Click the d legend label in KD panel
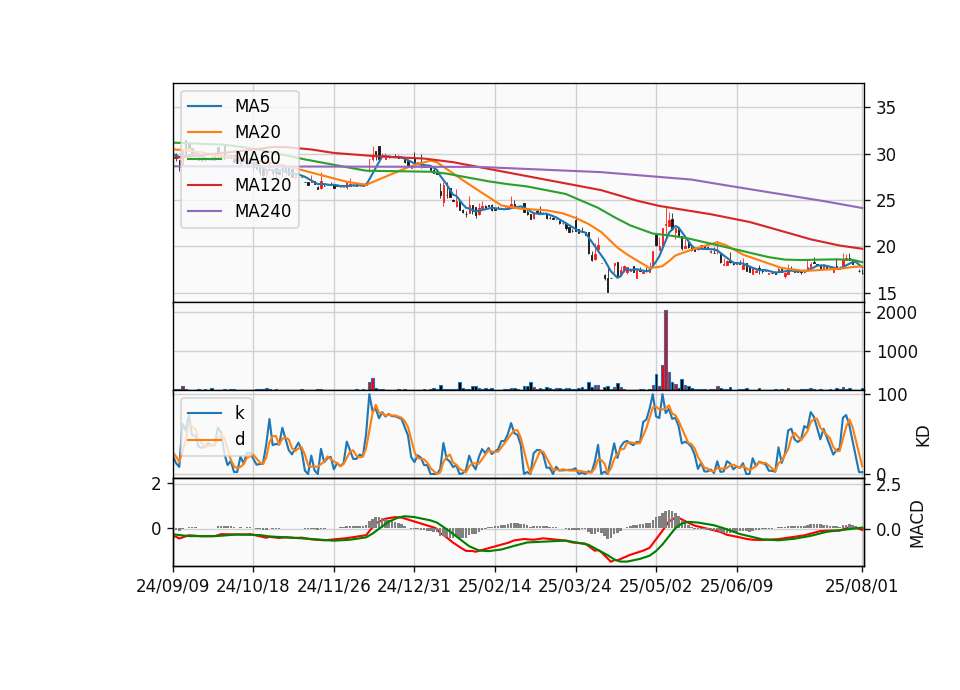Screen dimensions: 960x690 coord(240,439)
